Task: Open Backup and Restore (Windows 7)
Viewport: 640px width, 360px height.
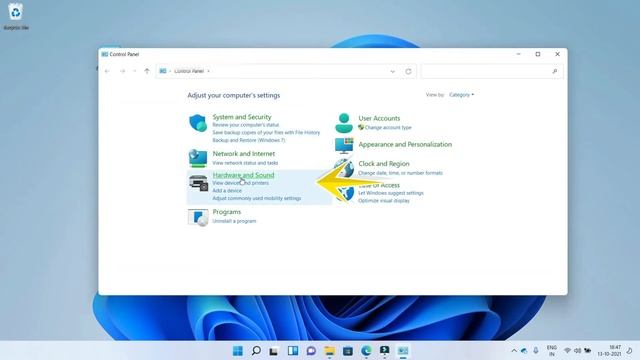Action: point(249,140)
